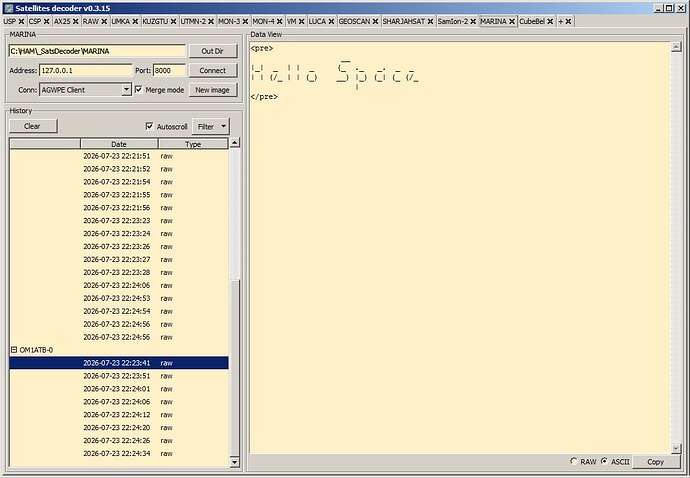Image resolution: width=690 pixels, height=478 pixels.
Task: Close the CubeBel tab via X icon
Action: pos(550,21)
